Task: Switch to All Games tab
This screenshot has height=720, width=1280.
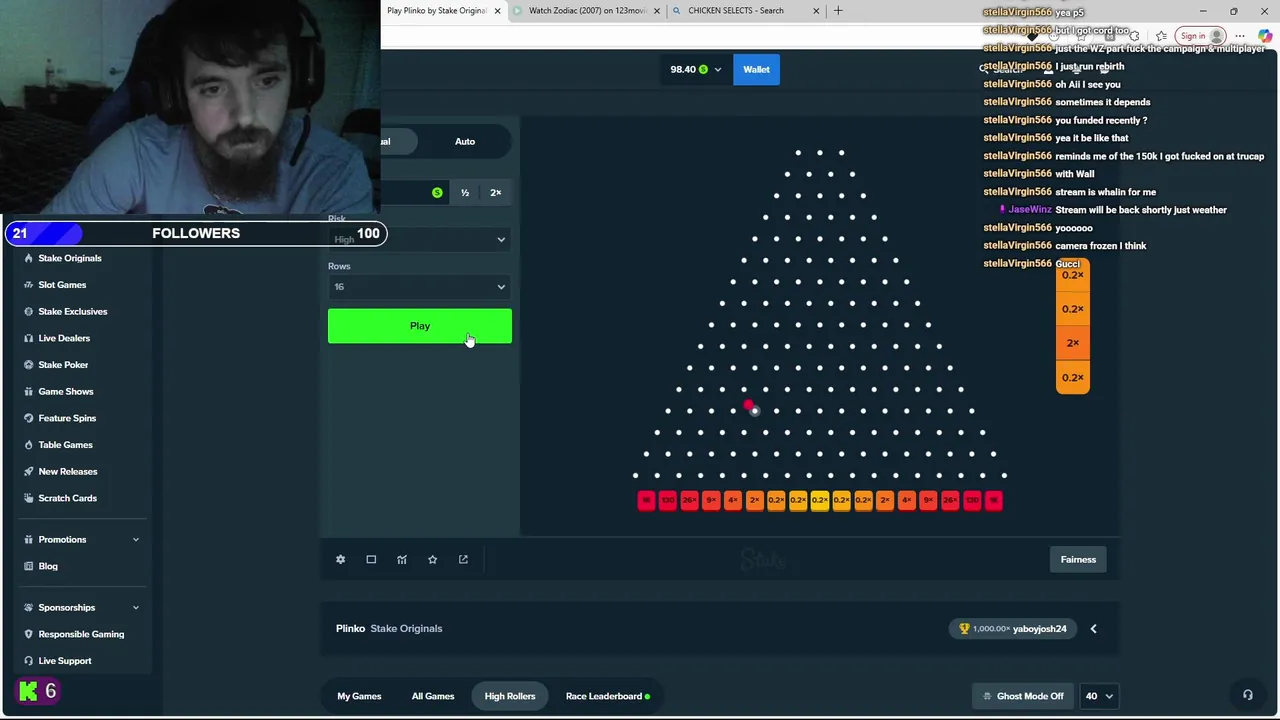Action: [433, 696]
